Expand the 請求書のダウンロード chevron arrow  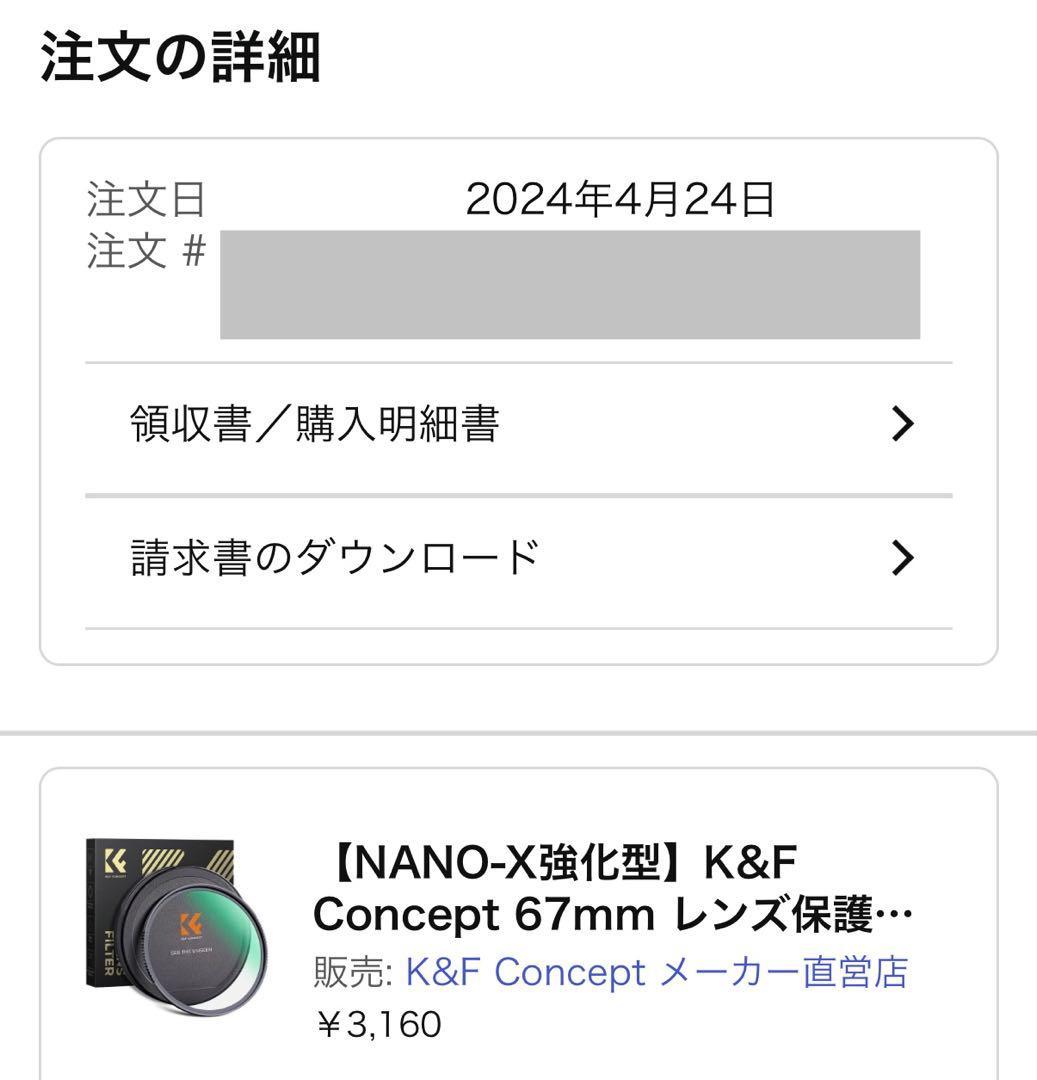pos(902,558)
